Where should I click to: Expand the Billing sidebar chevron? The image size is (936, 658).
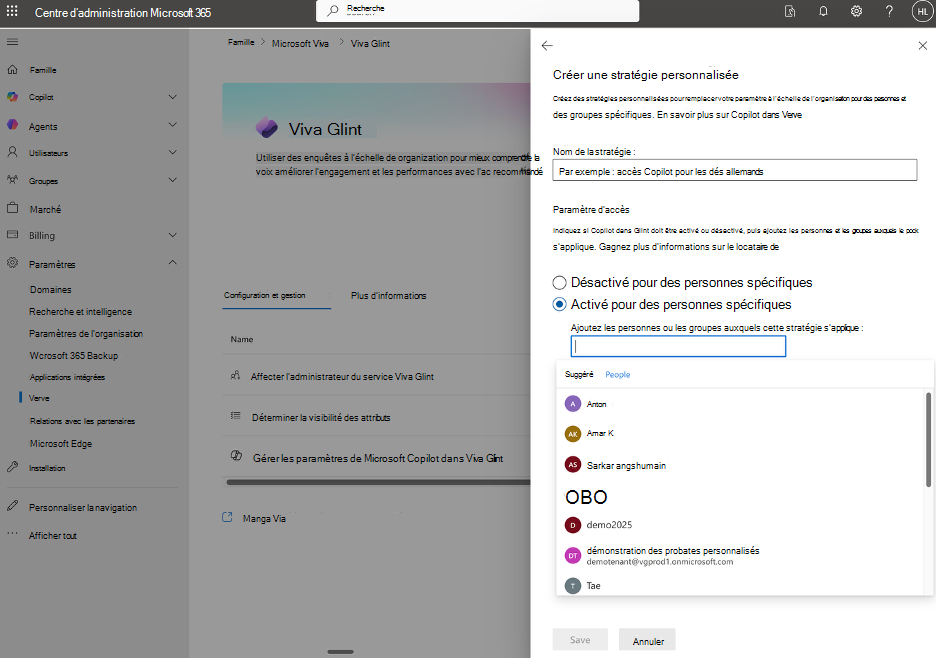(x=173, y=235)
